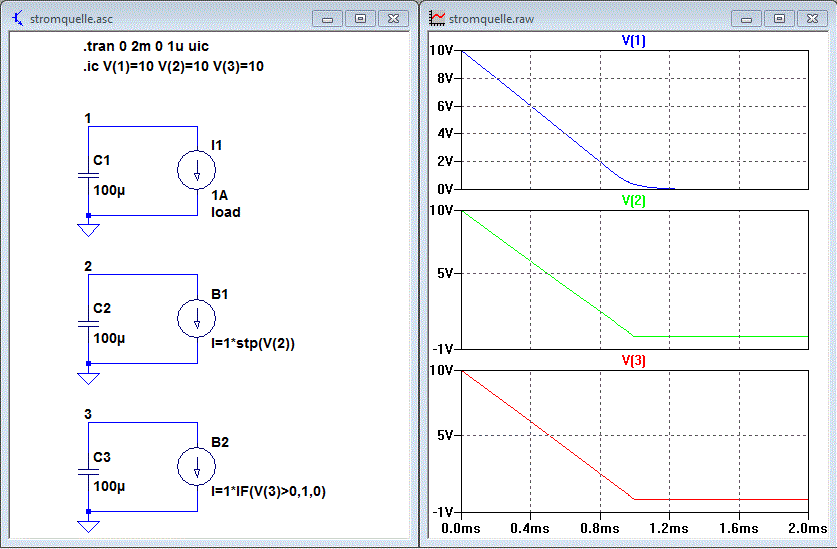Click the 0.4ms time axis label
The width and height of the screenshot is (837, 549).
pos(530,528)
